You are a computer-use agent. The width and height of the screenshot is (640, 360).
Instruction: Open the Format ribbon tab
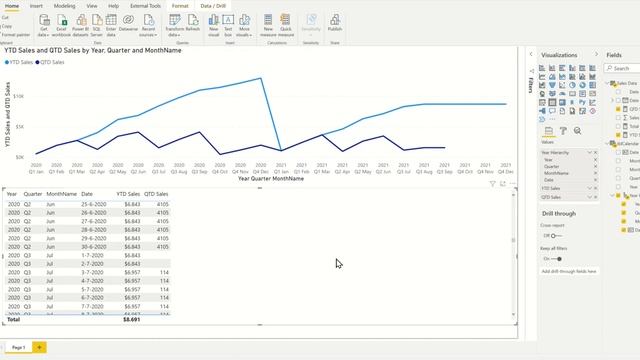point(180,6)
